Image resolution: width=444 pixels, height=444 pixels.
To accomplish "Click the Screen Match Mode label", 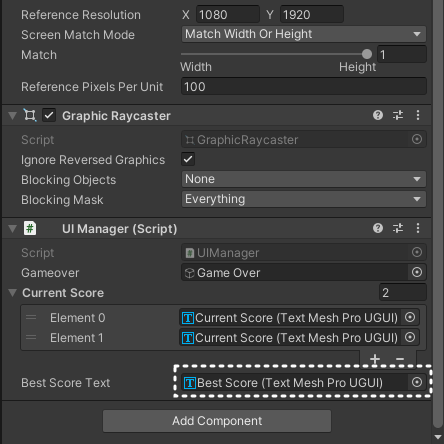I will point(78,35).
